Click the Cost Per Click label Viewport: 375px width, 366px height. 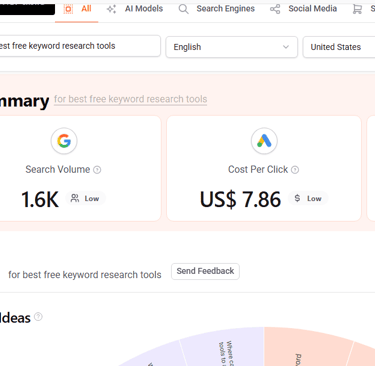258,170
